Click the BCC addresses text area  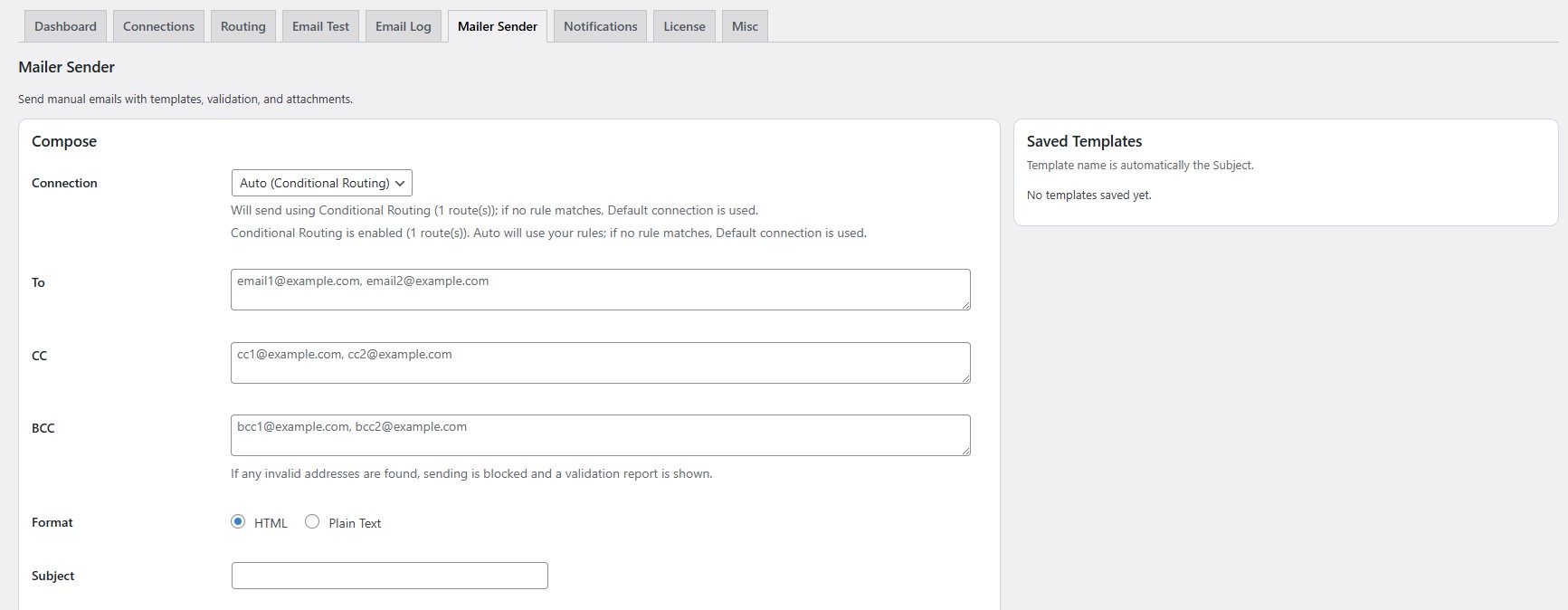tap(600, 435)
